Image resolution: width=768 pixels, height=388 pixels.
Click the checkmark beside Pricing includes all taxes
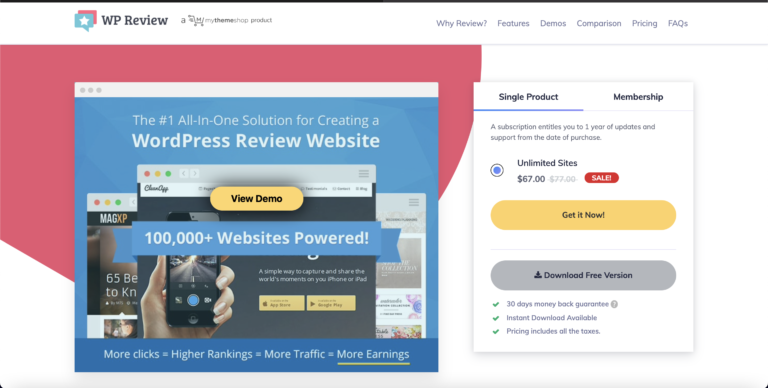[496, 332]
